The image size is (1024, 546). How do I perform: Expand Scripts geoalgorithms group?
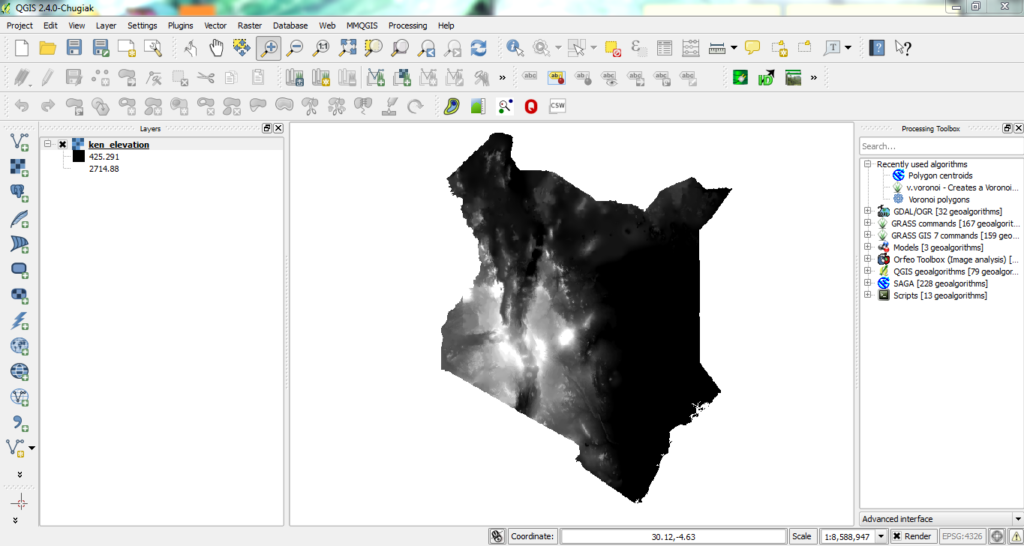pyautogui.click(x=868, y=295)
